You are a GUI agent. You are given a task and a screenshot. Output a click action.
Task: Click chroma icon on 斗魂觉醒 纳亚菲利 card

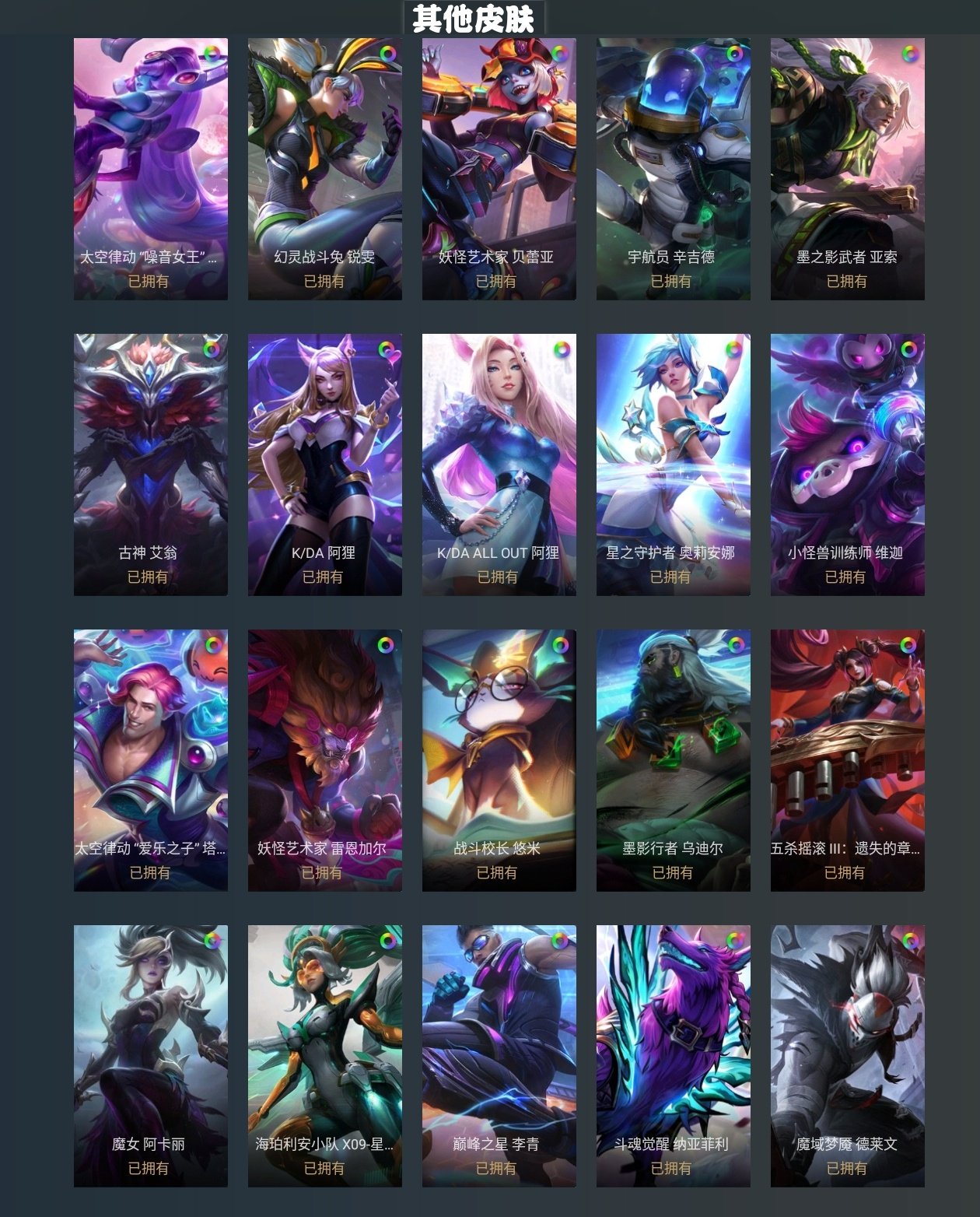point(735,942)
